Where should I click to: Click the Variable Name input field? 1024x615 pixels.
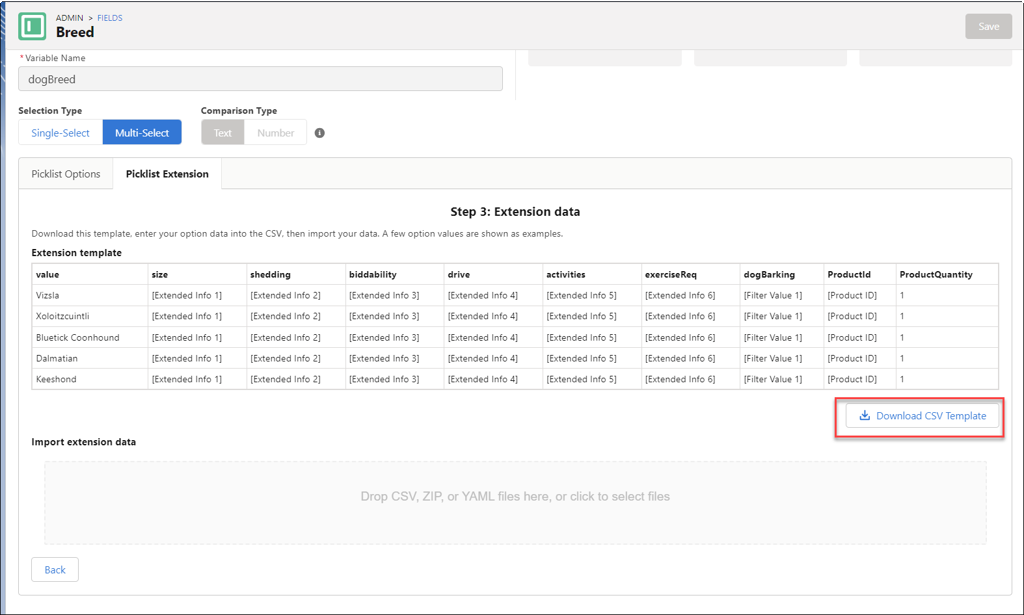coord(261,79)
